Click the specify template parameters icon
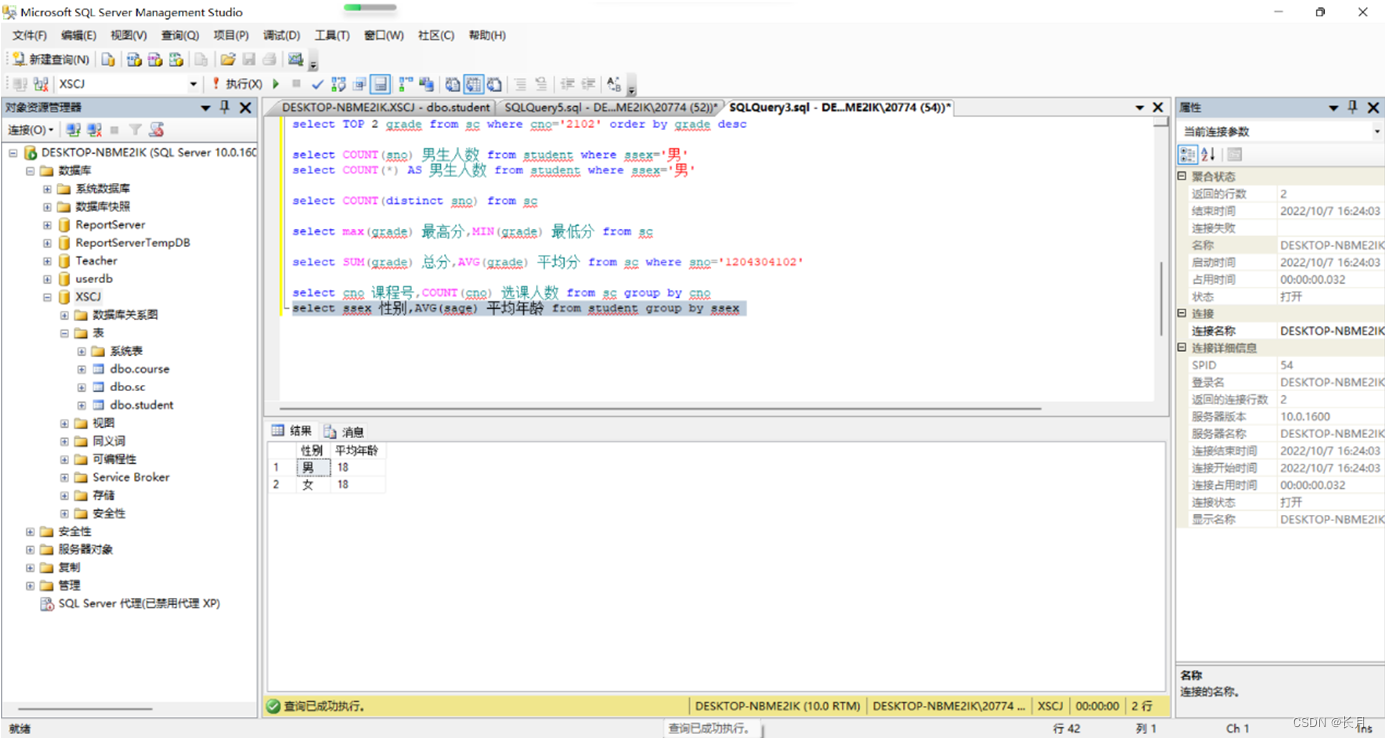 (x=614, y=84)
